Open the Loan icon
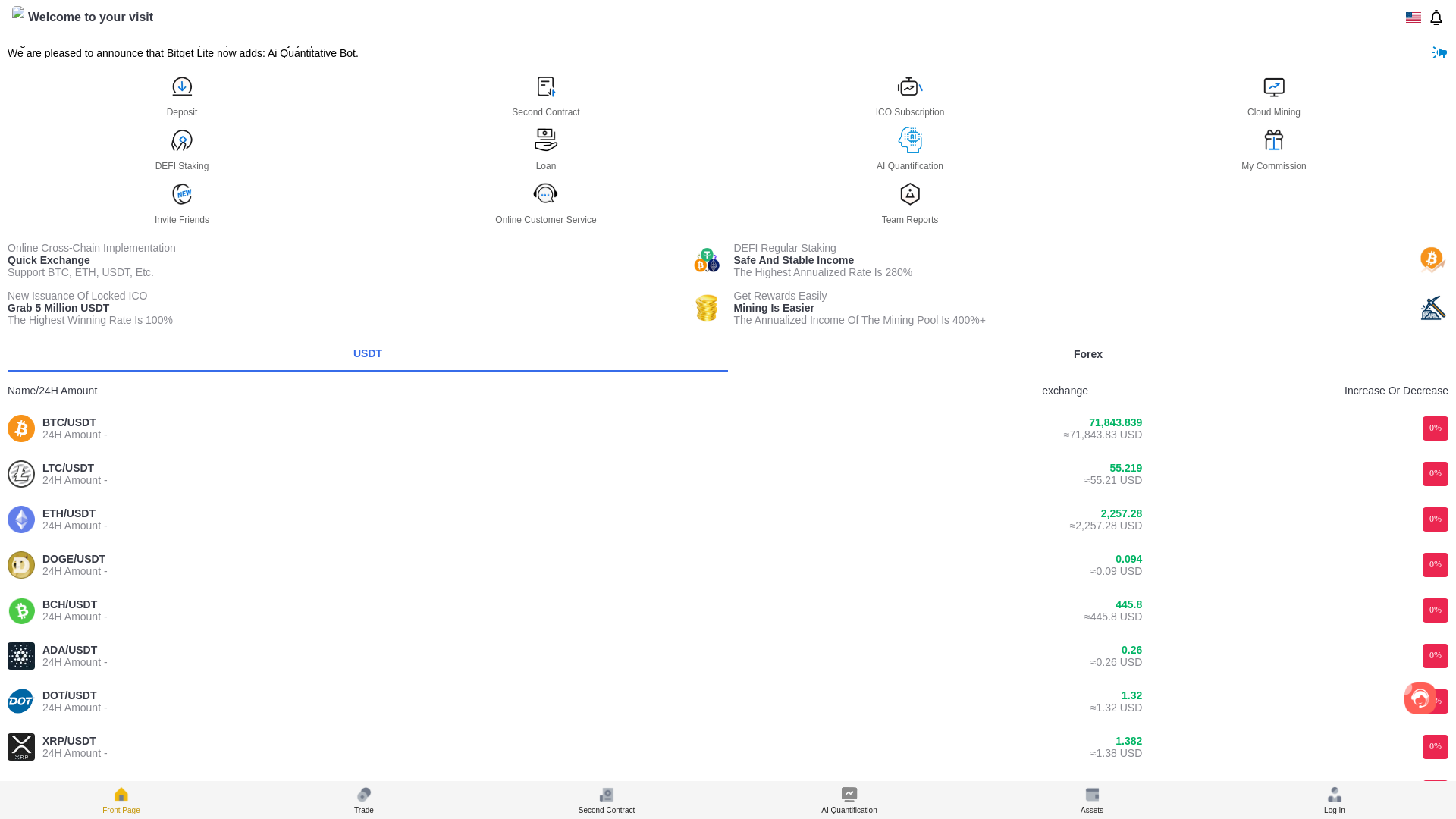This screenshot has height=819, width=1456. click(546, 140)
